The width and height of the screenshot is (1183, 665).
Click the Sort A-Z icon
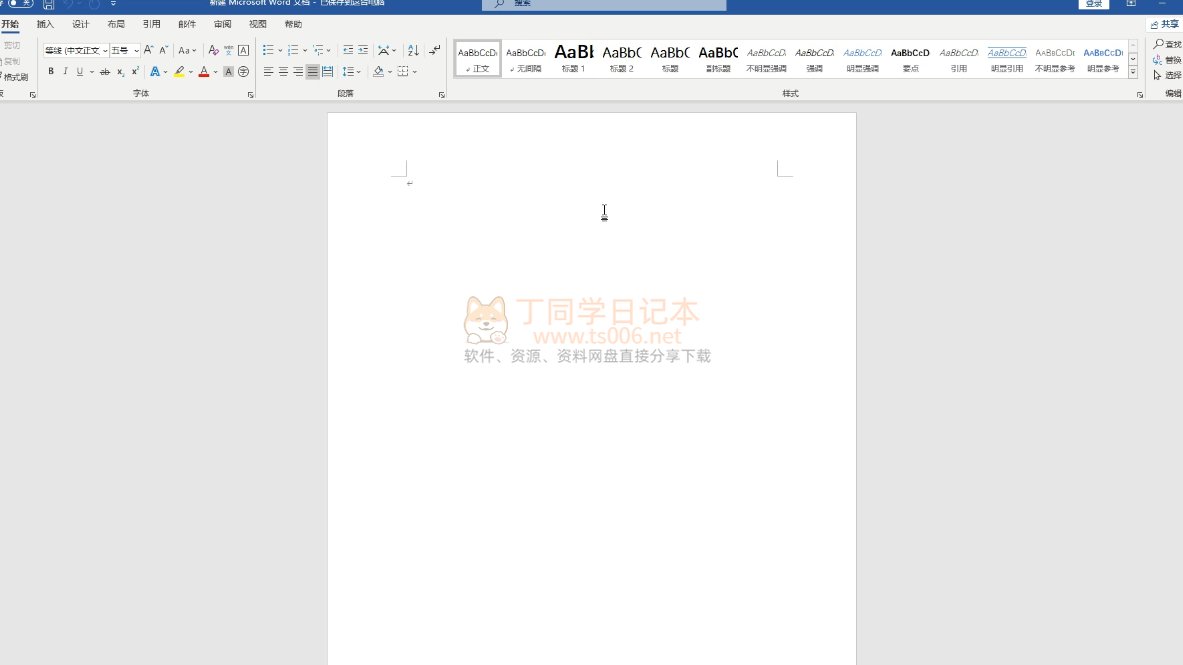point(413,50)
